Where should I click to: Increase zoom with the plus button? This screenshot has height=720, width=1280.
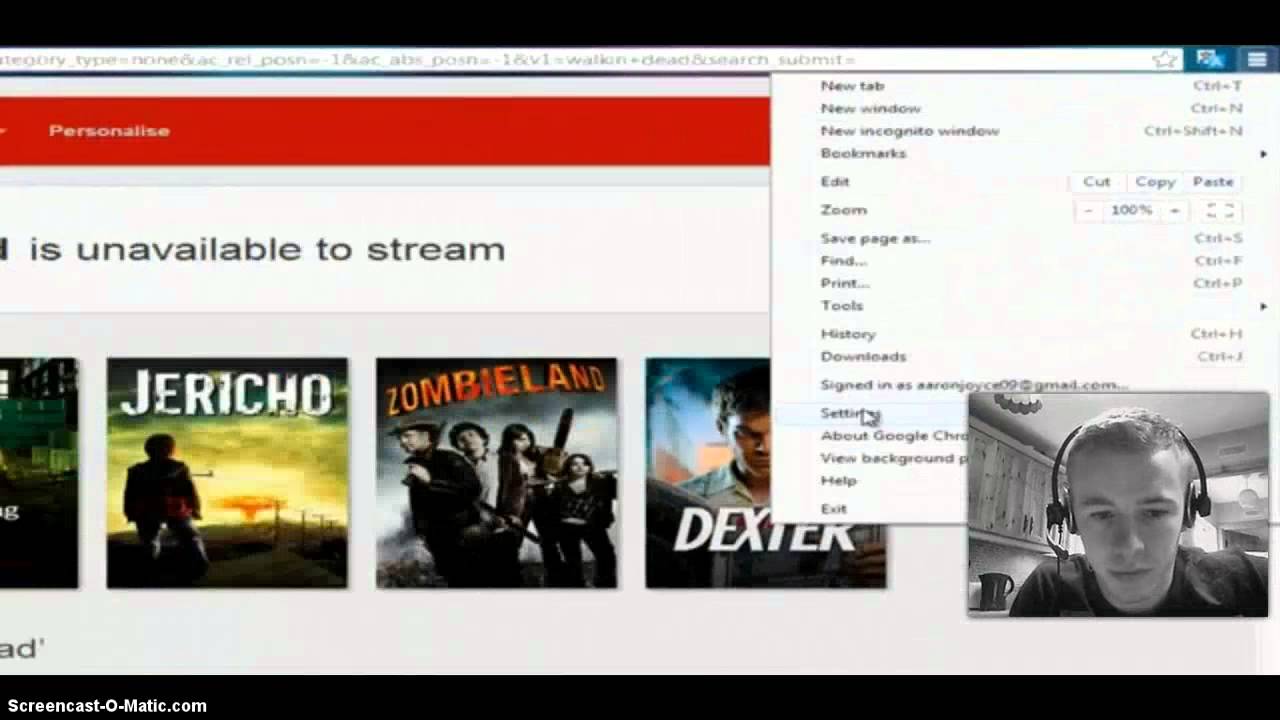1174,210
